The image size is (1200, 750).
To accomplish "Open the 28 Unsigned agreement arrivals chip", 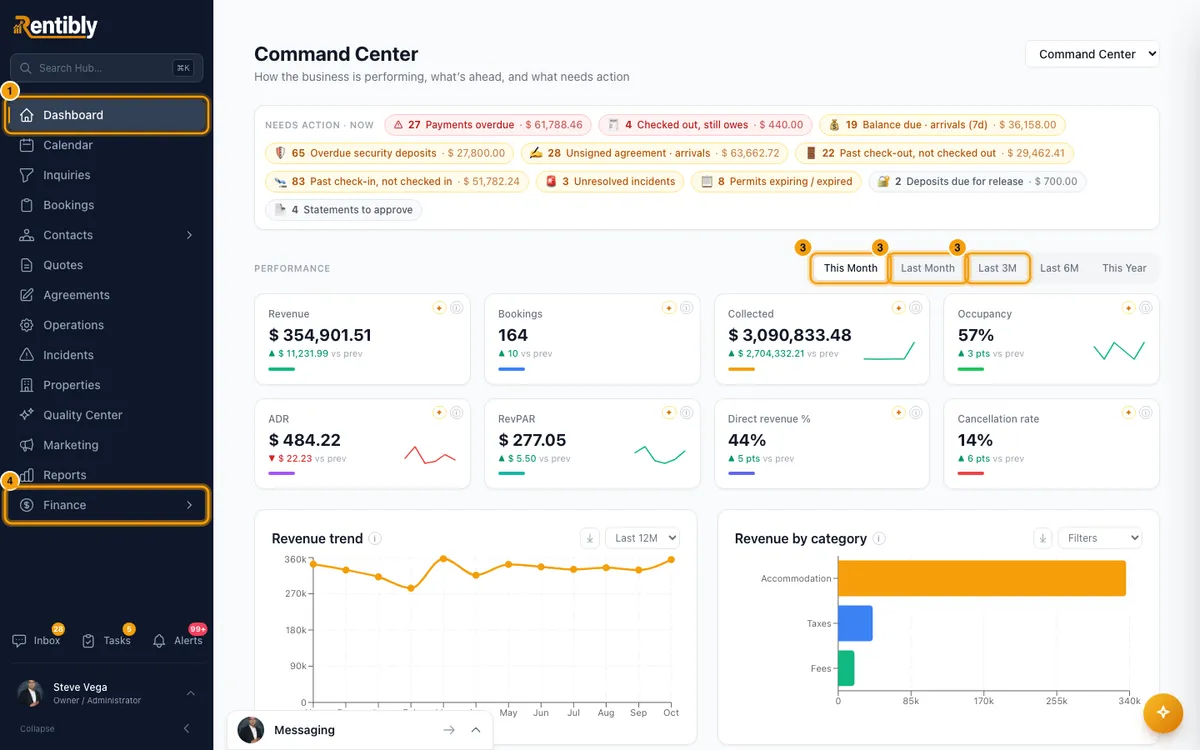I will click(654, 153).
